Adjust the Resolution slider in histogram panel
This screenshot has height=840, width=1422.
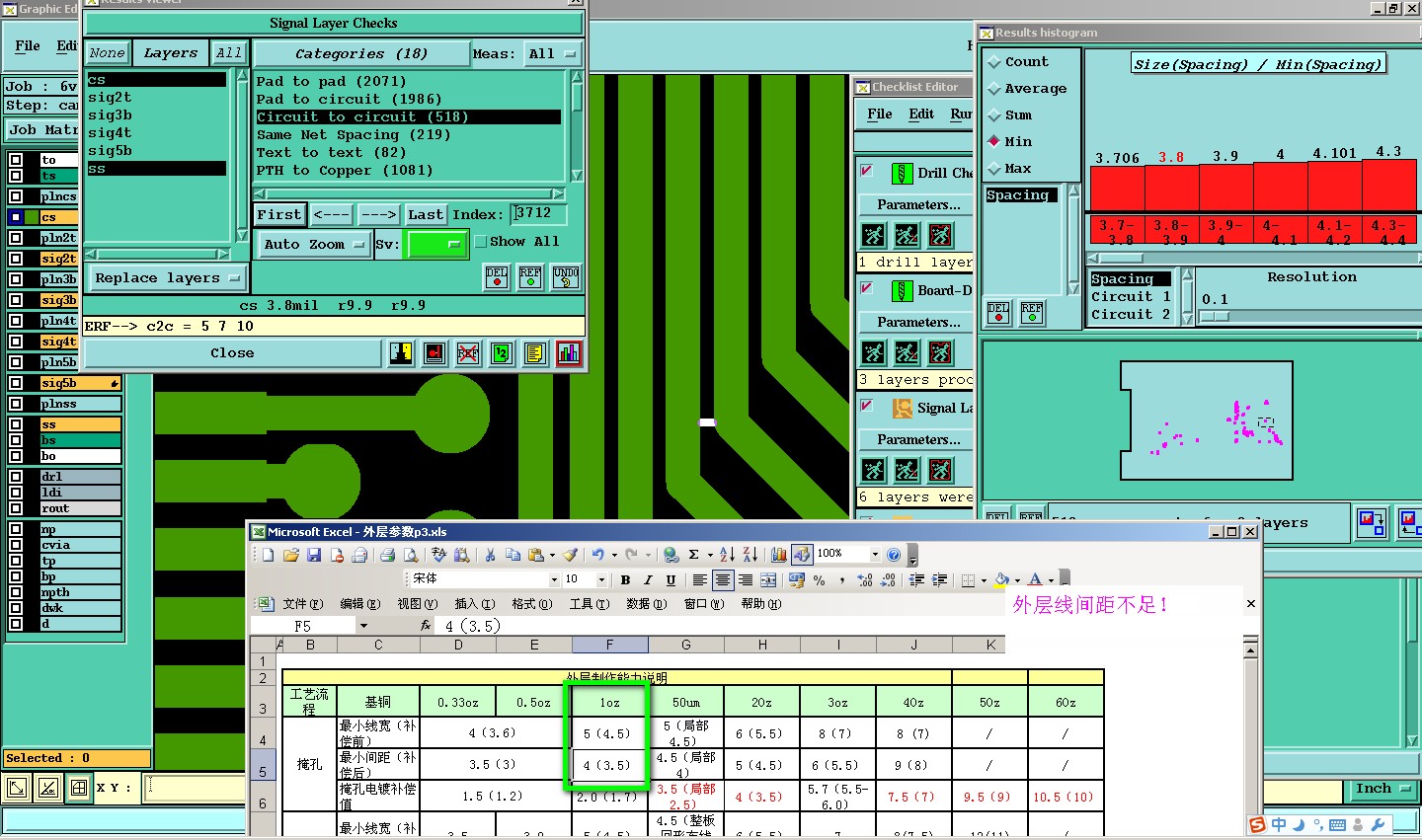pos(1214,316)
